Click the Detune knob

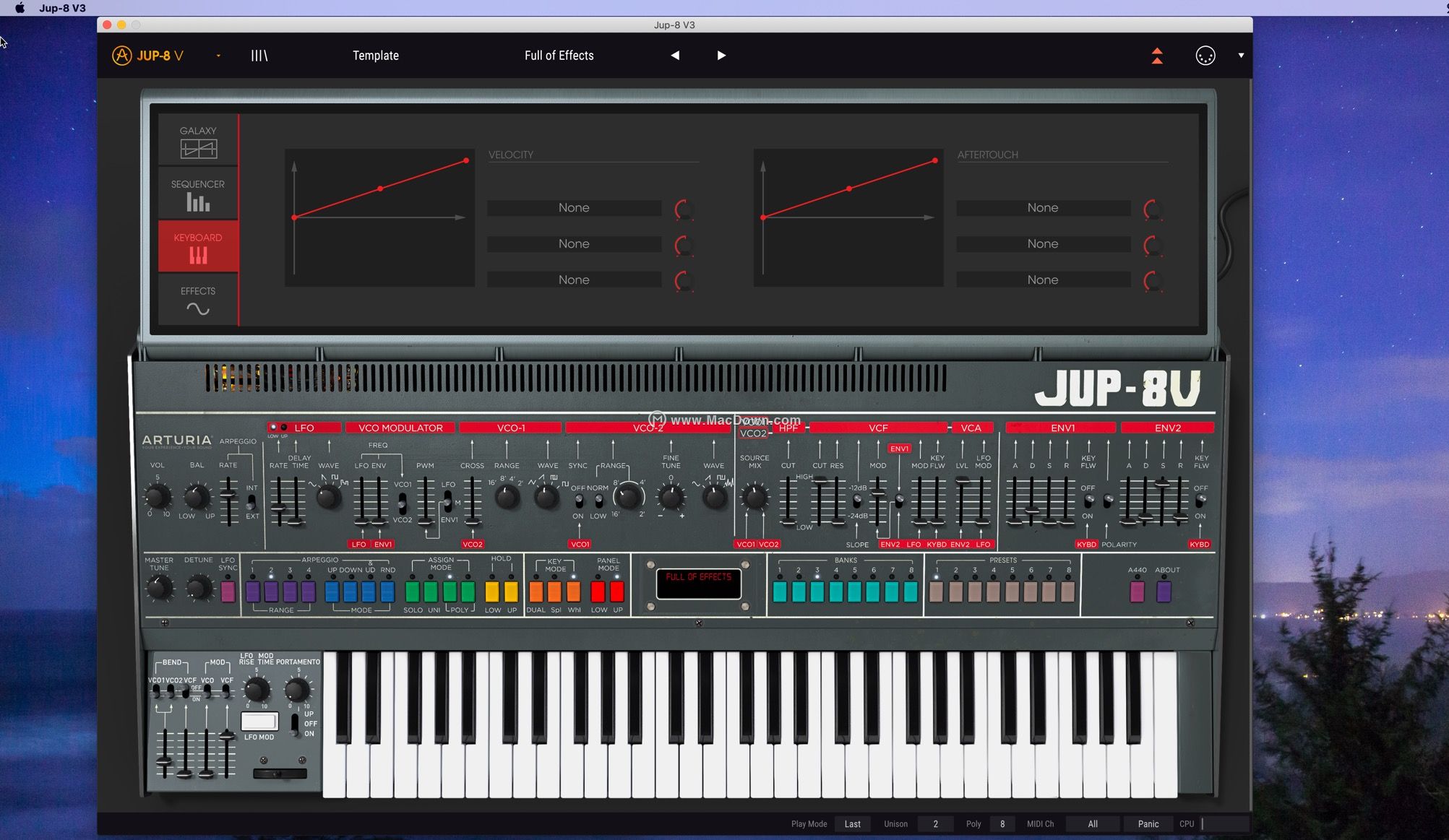click(199, 589)
